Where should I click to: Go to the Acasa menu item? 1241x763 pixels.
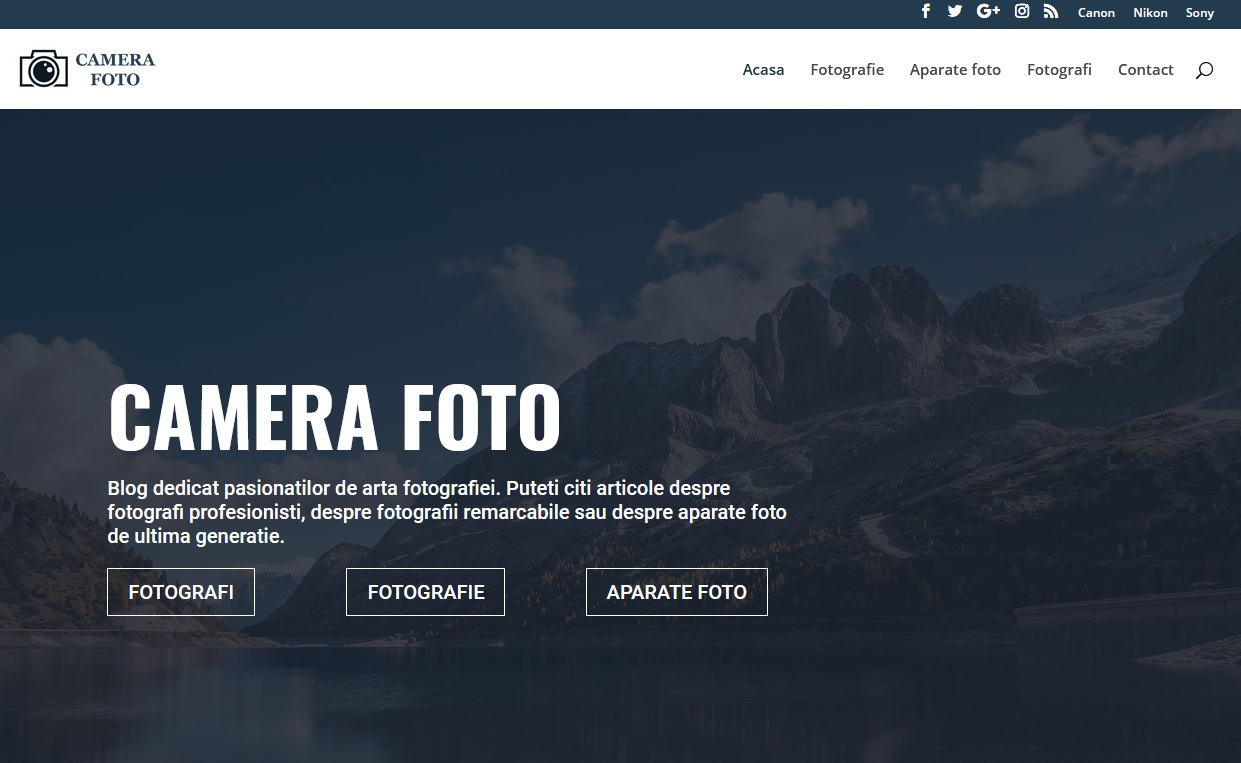coord(763,70)
